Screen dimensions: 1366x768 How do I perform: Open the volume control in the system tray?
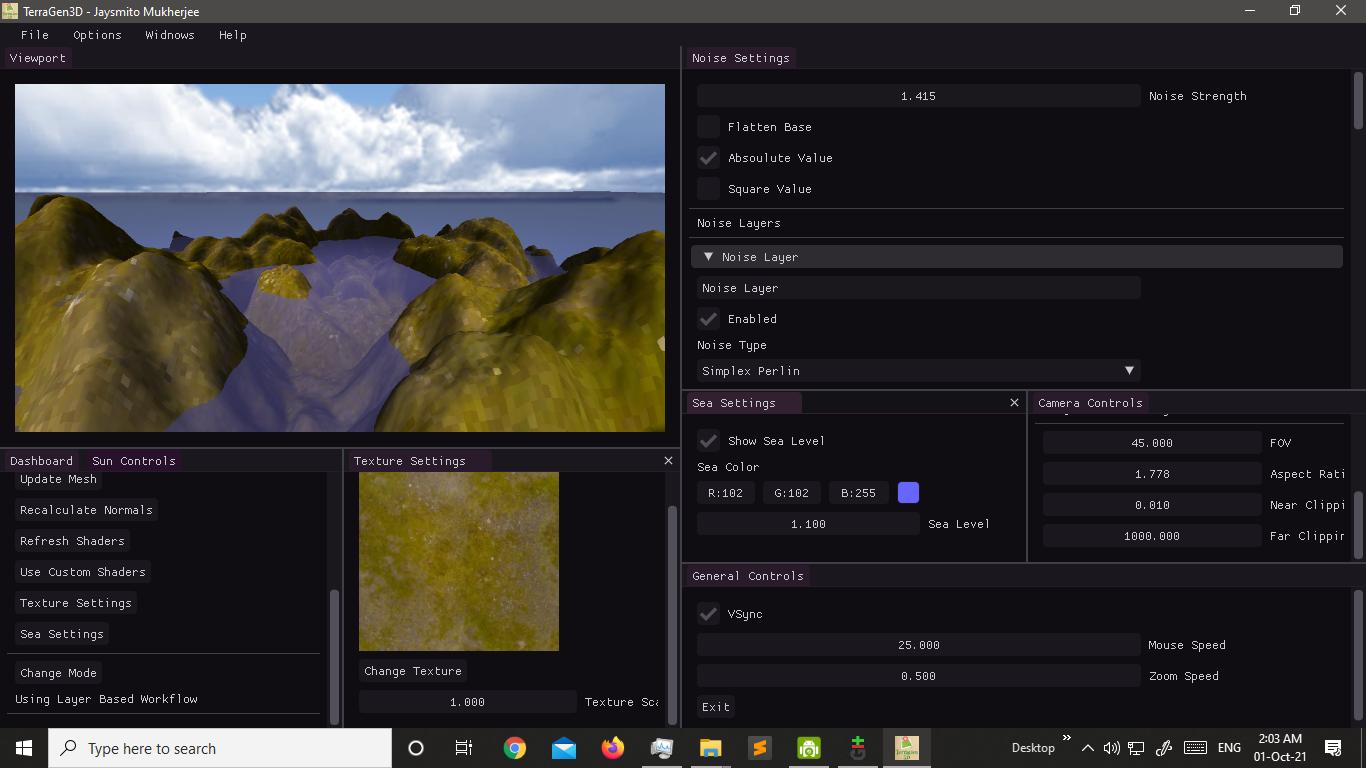(x=1111, y=747)
